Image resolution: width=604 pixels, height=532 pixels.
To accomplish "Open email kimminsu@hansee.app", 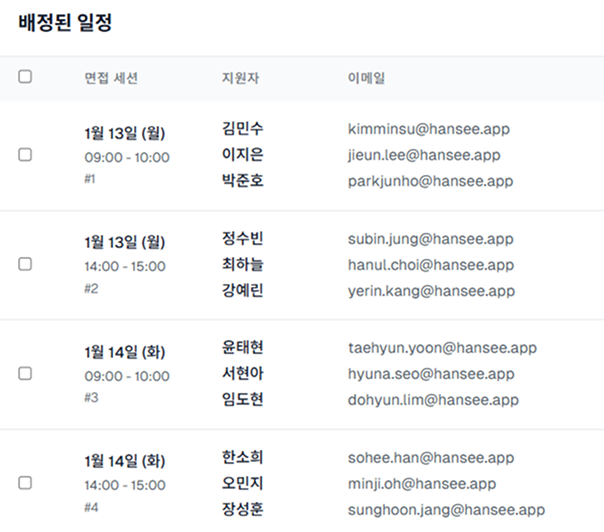I will [x=430, y=129].
